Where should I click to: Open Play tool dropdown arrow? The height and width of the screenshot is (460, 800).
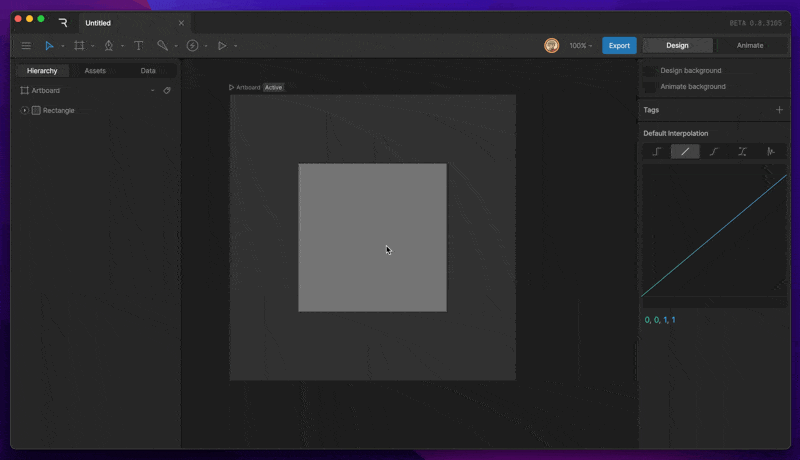[x=235, y=46]
